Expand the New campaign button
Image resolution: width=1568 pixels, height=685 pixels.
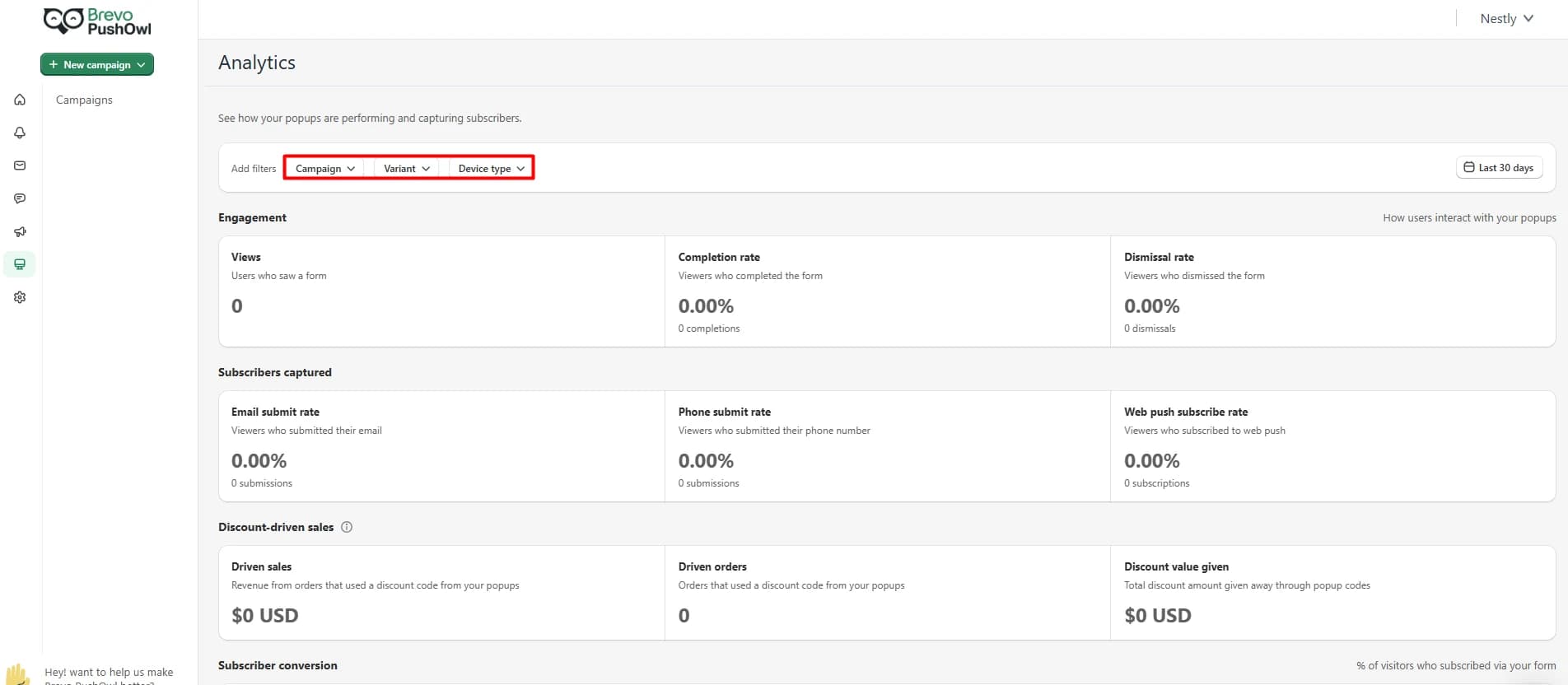pos(97,64)
